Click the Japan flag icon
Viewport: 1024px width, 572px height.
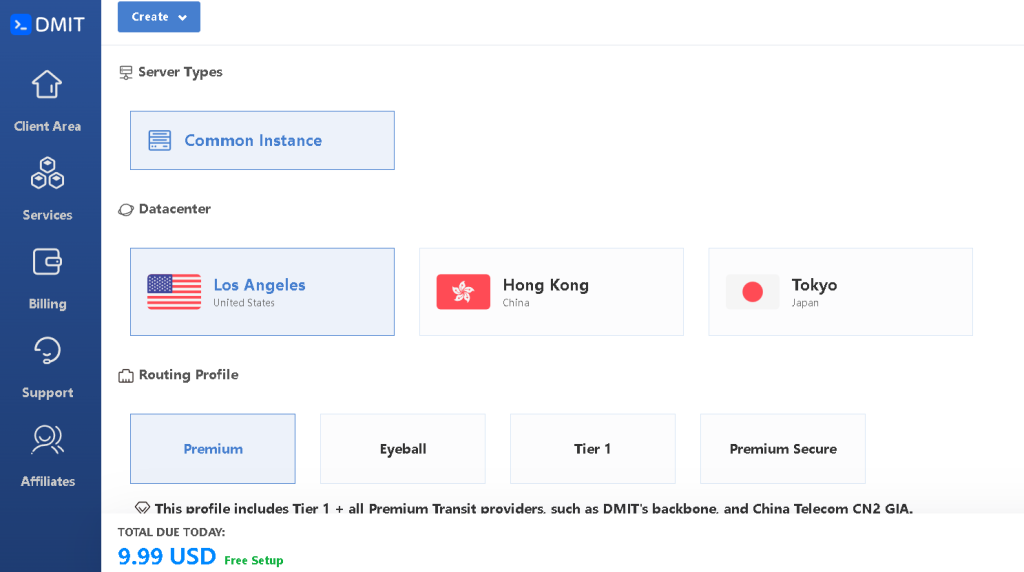(x=752, y=292)
